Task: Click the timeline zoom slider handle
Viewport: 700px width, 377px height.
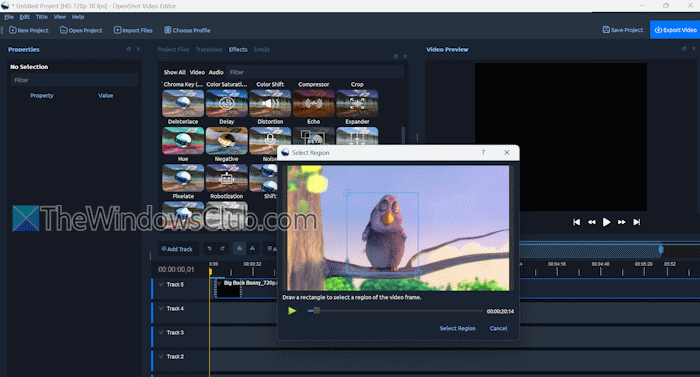Action: 661,250
